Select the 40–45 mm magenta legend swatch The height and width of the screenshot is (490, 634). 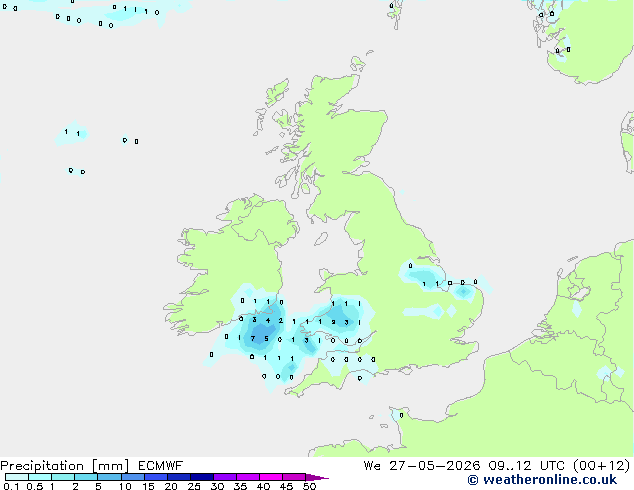coord(271,477)
